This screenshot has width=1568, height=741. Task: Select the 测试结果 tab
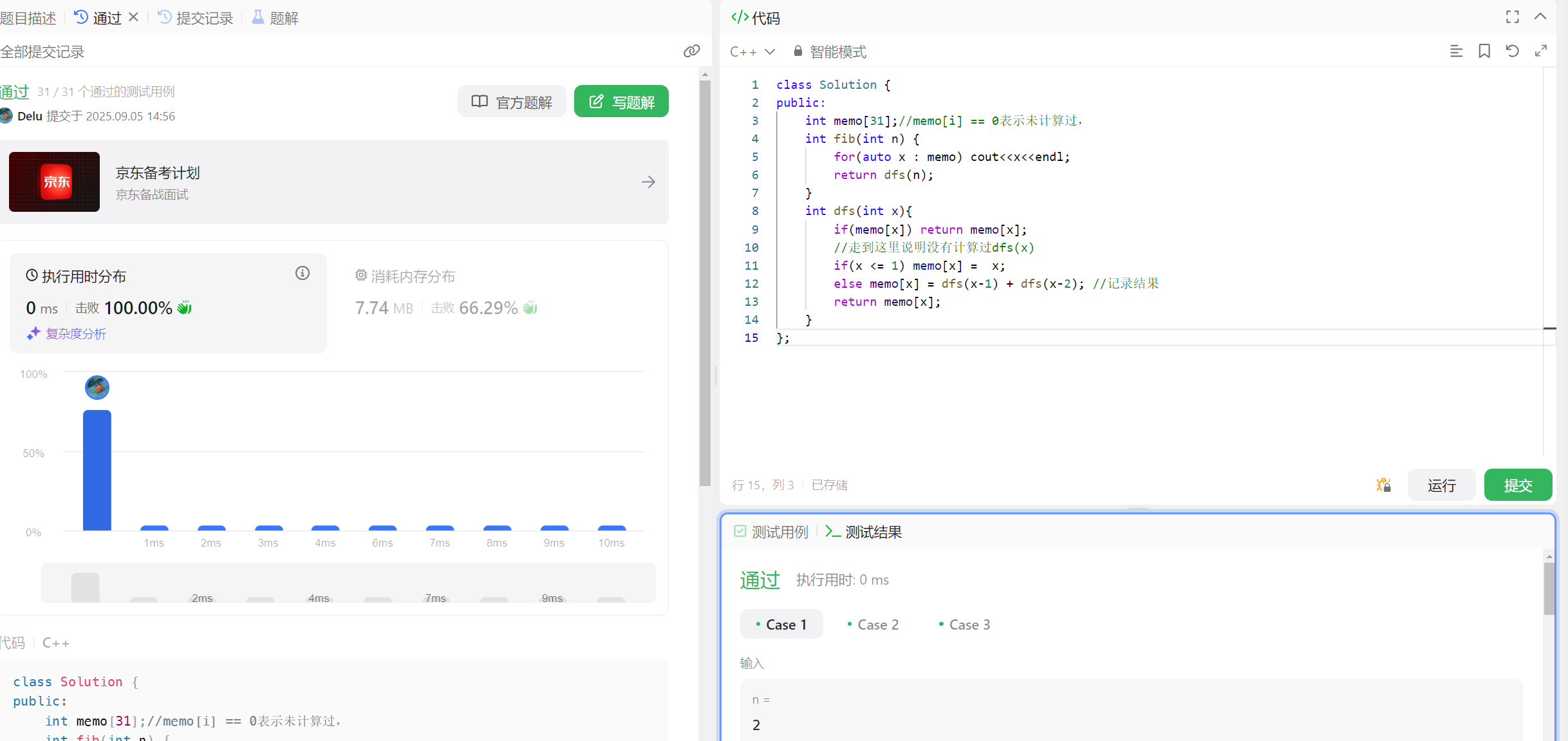click(864, 532)
